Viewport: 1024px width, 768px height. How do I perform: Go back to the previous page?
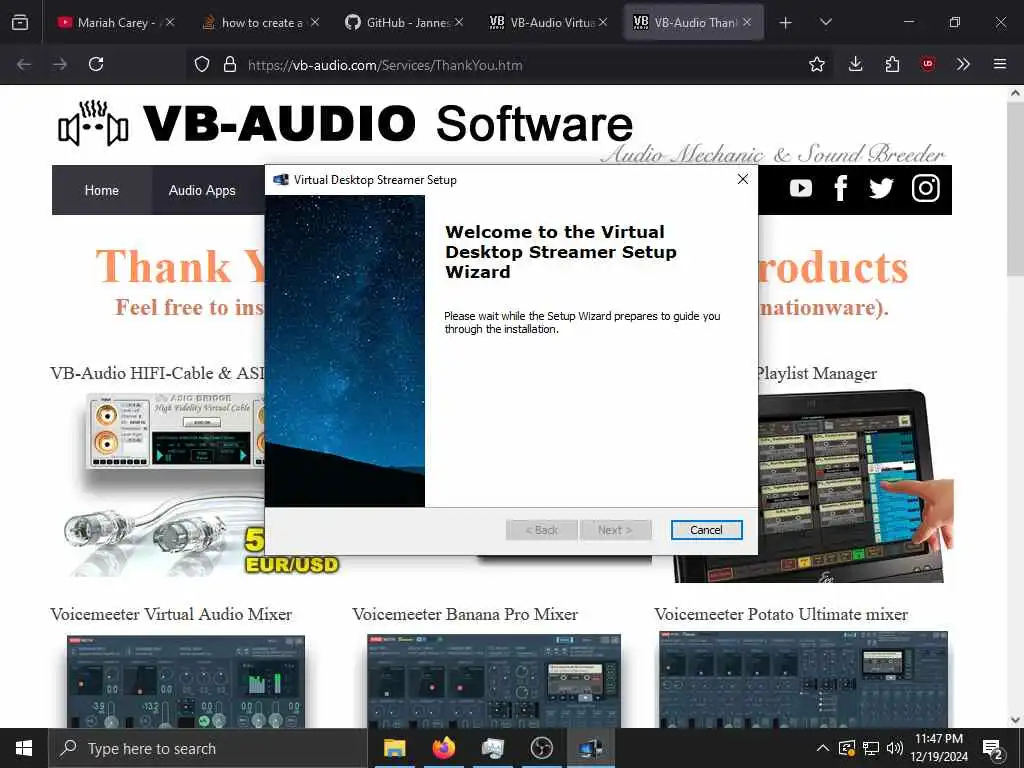[24, 64]
